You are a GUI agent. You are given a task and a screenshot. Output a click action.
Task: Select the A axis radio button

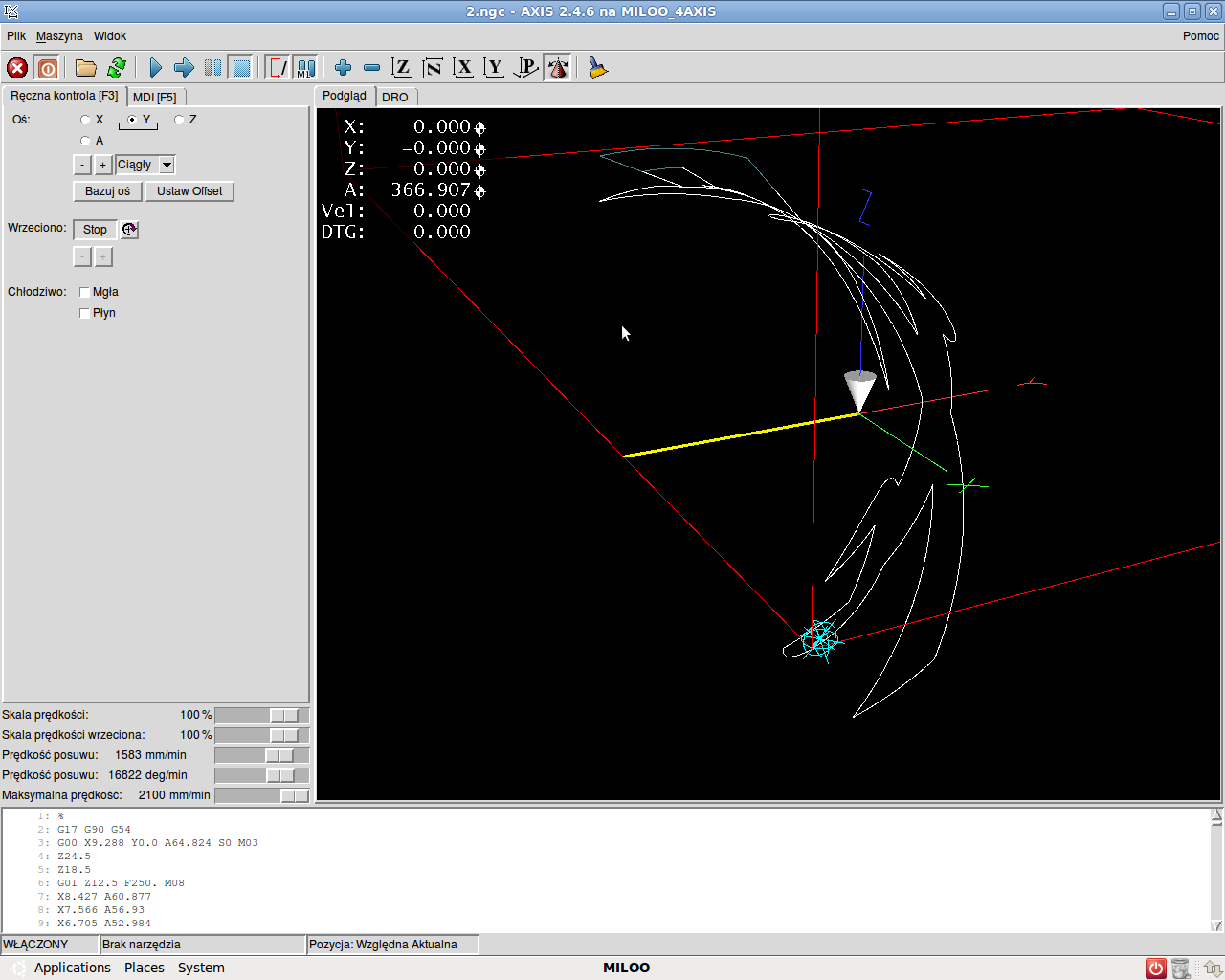[86, 141]
